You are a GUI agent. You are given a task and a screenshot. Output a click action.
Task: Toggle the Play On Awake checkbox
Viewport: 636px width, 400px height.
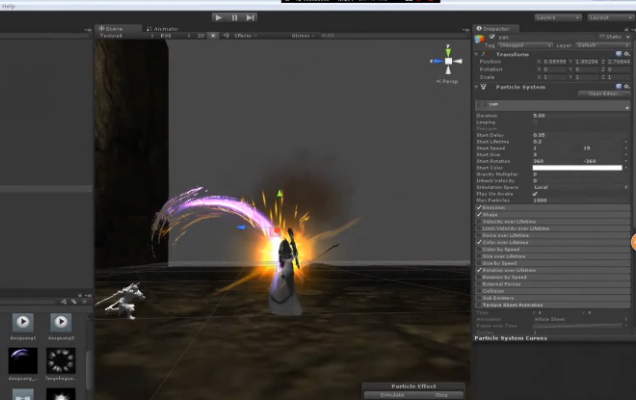point(535,193)
